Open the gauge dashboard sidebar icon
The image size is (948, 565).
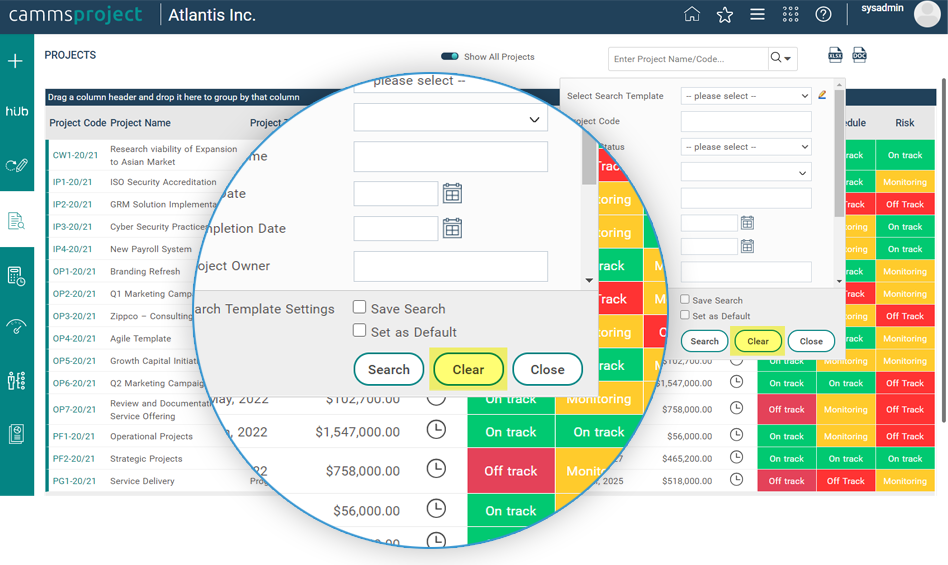point(16,327)
